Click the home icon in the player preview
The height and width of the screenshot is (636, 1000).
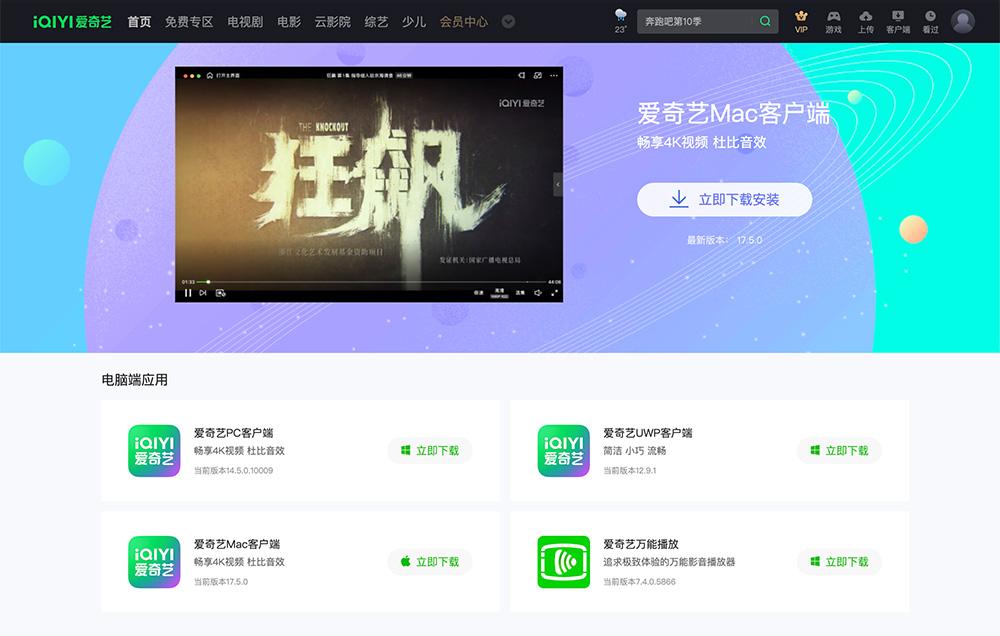pyautogui.click(x=209, y=75)
